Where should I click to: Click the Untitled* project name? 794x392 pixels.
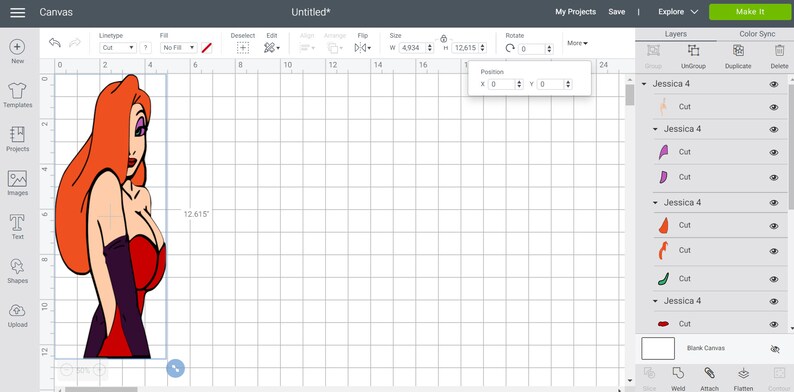pos(311,12)
